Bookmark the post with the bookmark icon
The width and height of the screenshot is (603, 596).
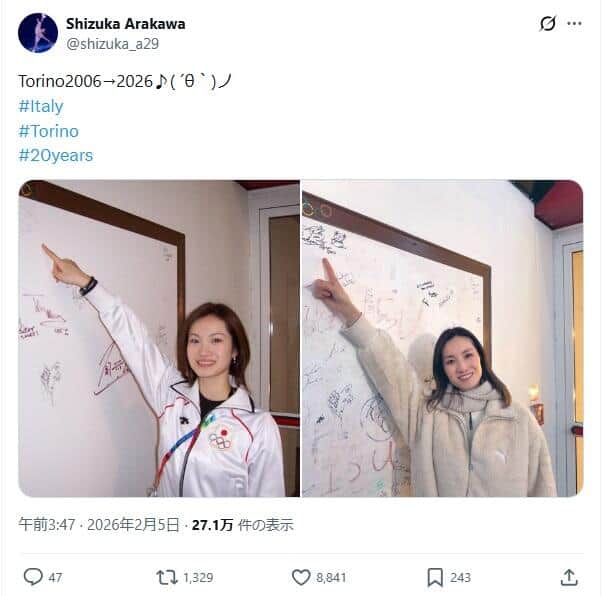point(435,577)
